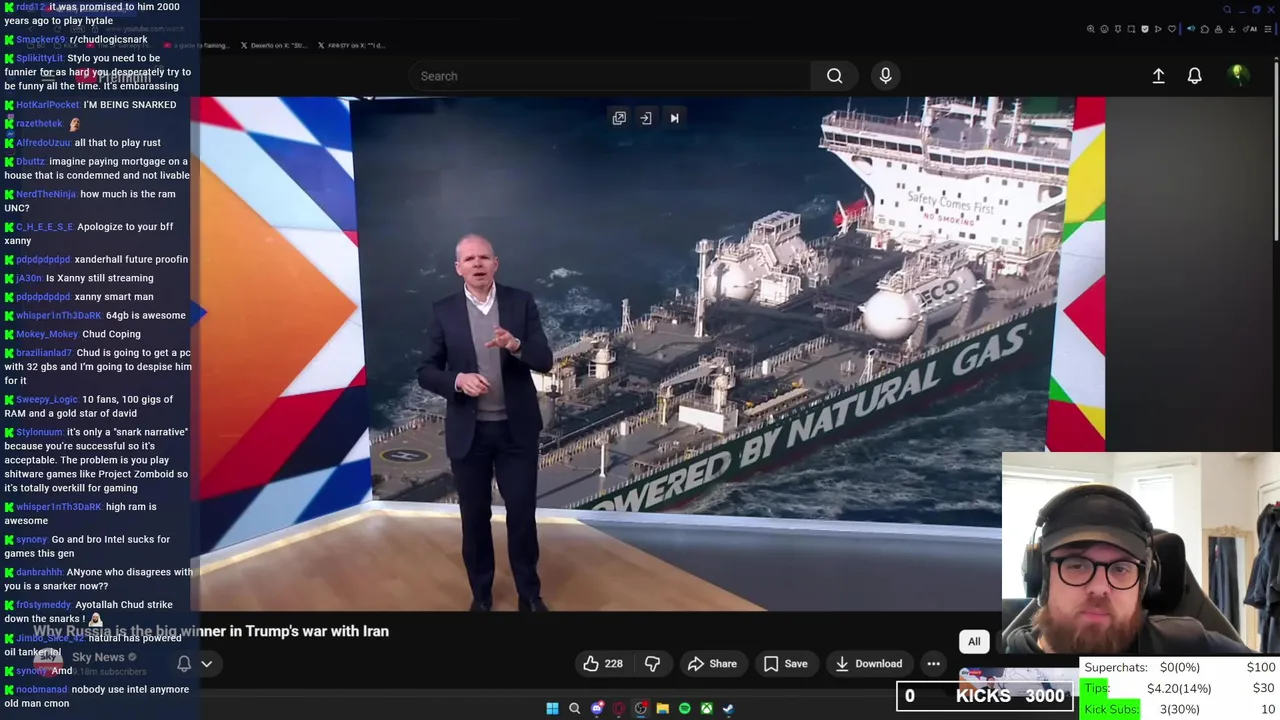The height and width of the screenshot is (720, 1280).
Task: Open Windows Start menu
Action: pyautogui.click(x=552, y=708)
